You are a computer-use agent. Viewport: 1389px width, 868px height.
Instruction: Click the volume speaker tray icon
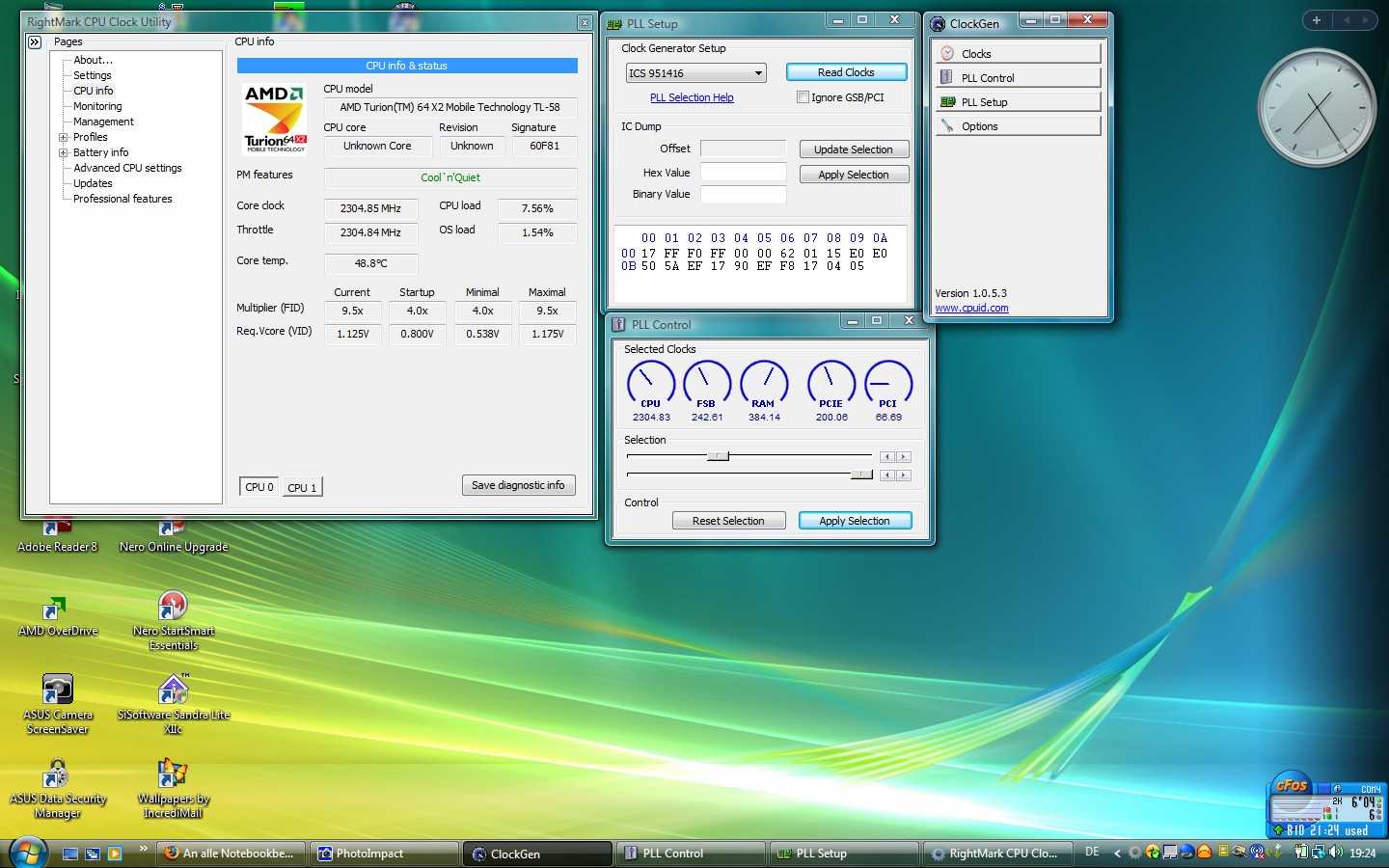1336,852
